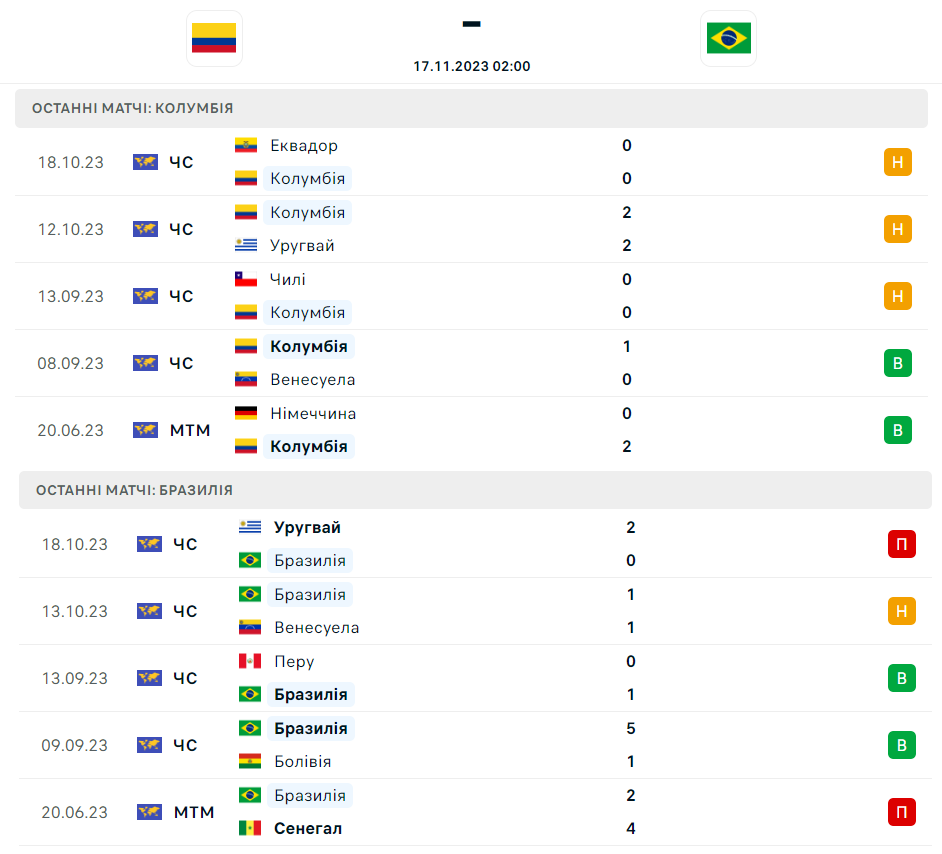Click the Senegal flag beside Сенегал

[250, 828]
